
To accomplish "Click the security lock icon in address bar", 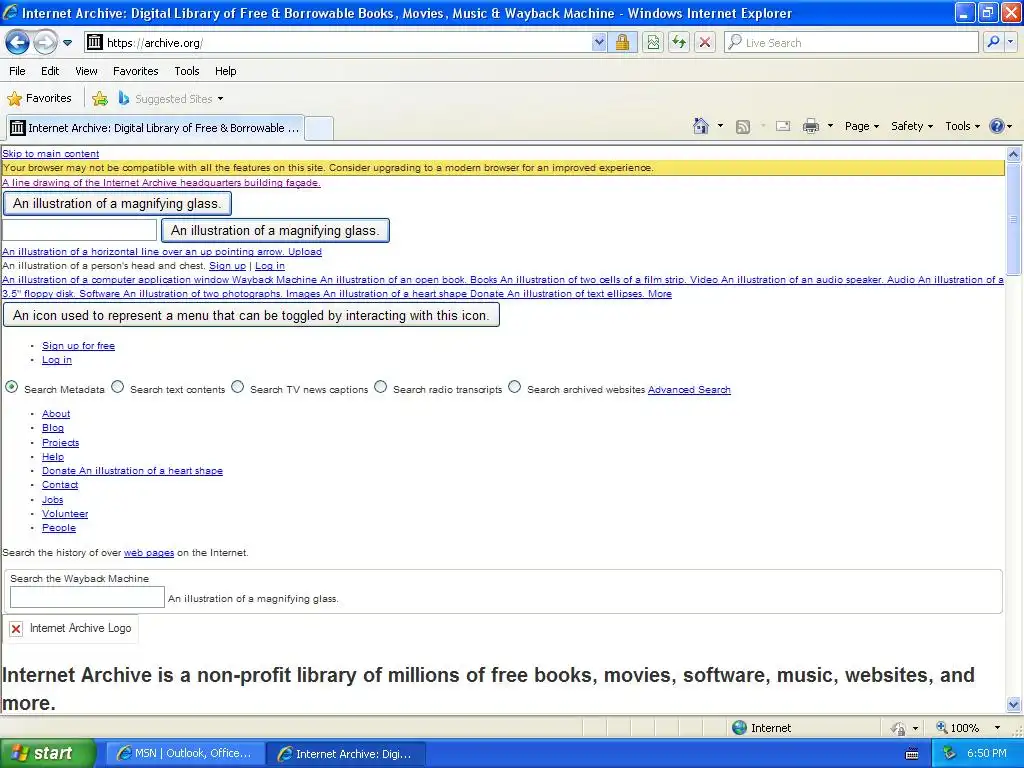I will [622, 42].
